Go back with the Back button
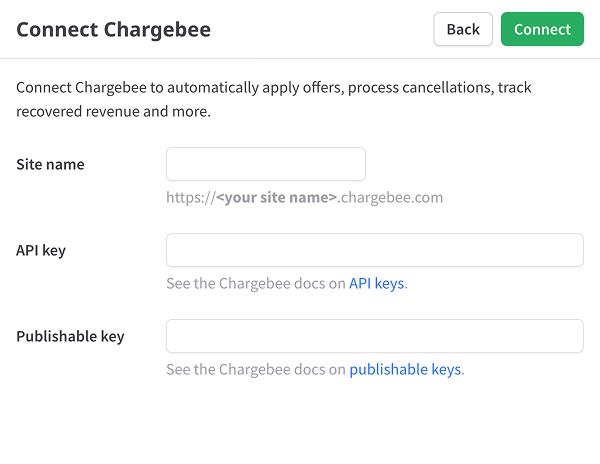 tap(463, 29)
